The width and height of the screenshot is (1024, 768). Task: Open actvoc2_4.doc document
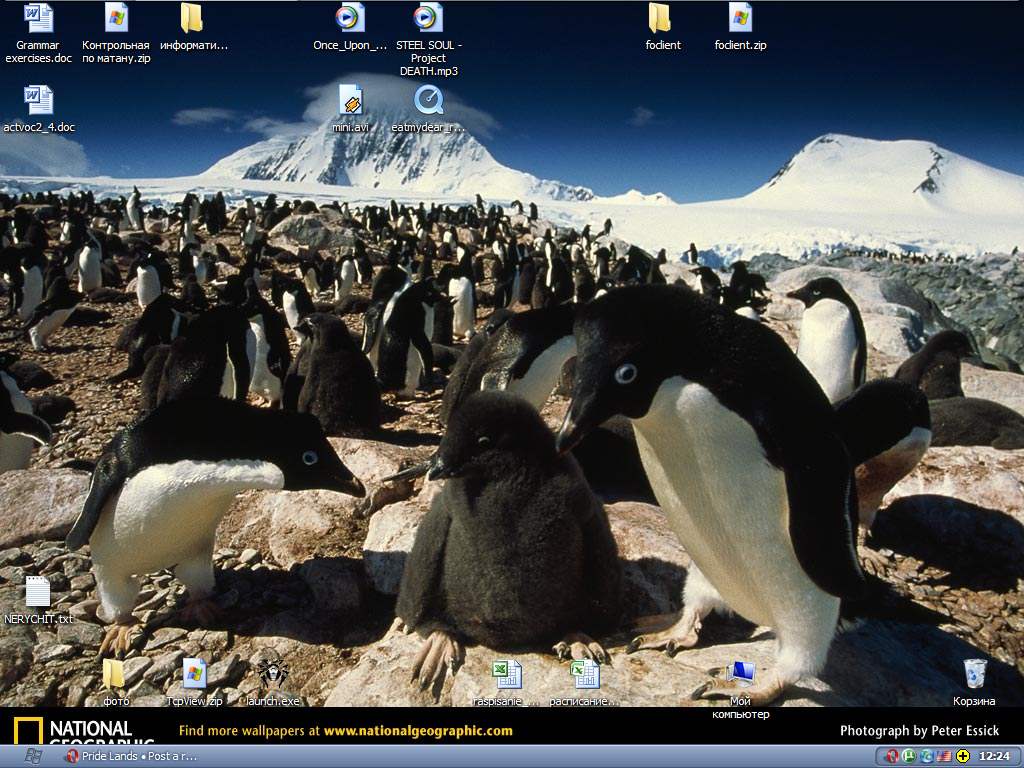click(x=38, y=101)
